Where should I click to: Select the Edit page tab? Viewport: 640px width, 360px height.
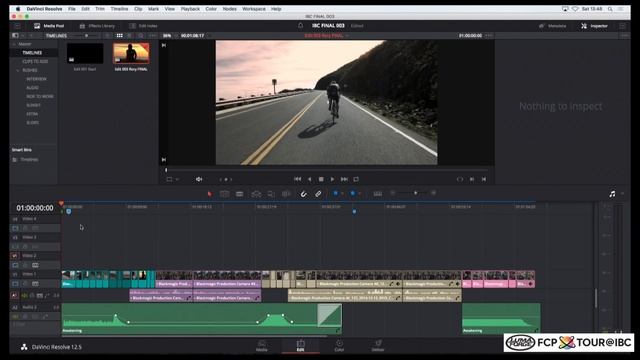point(300,346)
